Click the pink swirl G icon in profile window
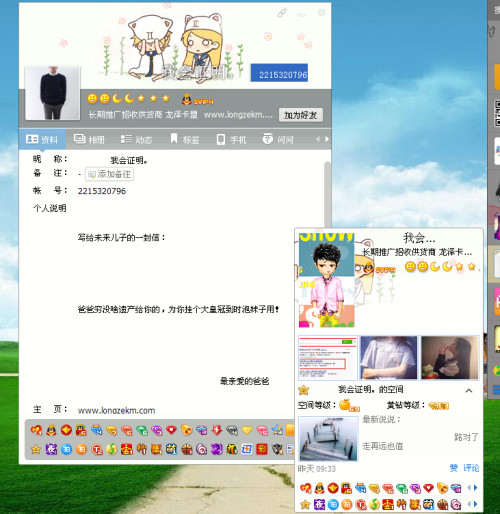Image resolution: width=500 pixels, height=514 pixels. pyautogui.click(x=202, y=449)
